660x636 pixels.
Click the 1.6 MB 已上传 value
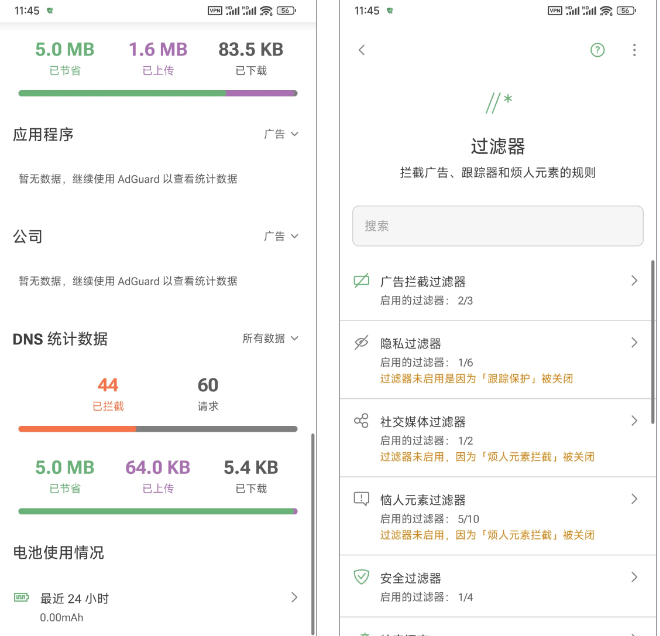tap(158, 59)
